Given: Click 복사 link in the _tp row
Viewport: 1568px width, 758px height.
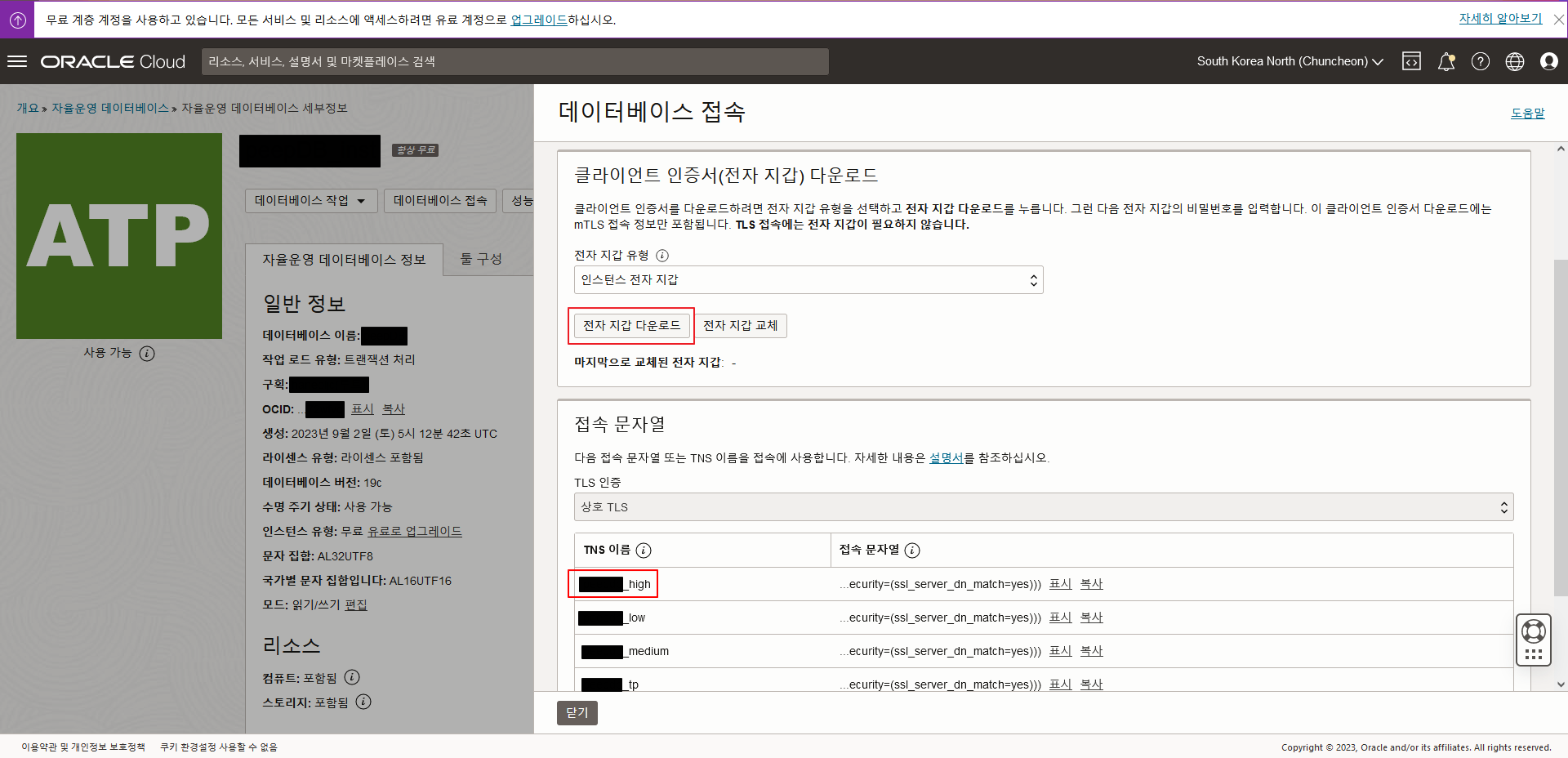Looking at the screenshot, I should click(1092, 684).
